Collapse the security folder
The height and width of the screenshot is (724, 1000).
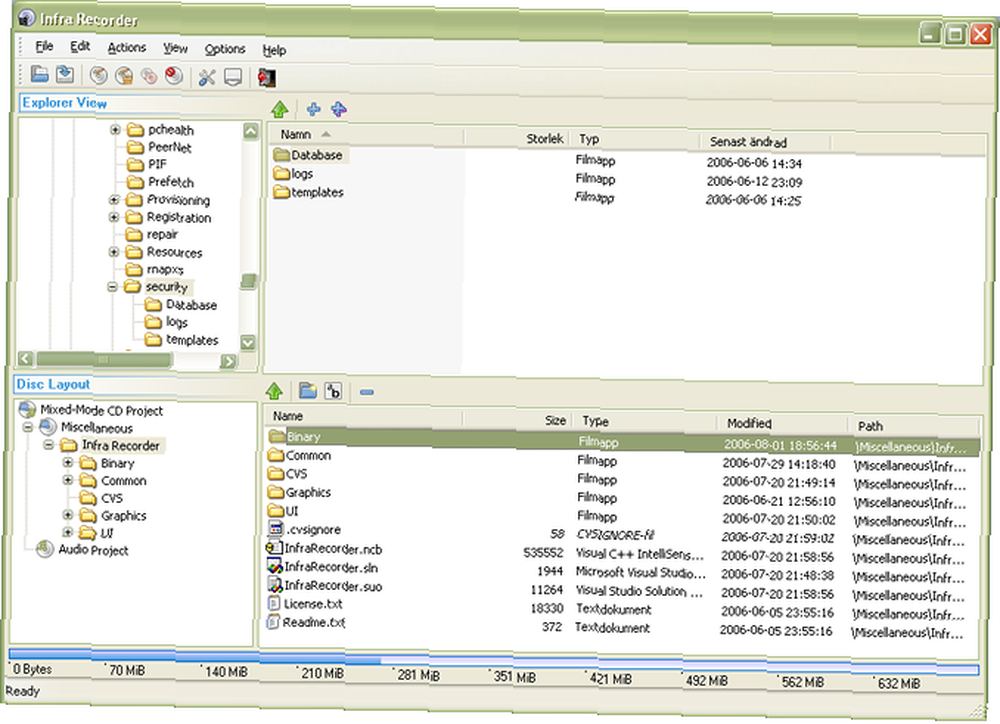(113, 287)
